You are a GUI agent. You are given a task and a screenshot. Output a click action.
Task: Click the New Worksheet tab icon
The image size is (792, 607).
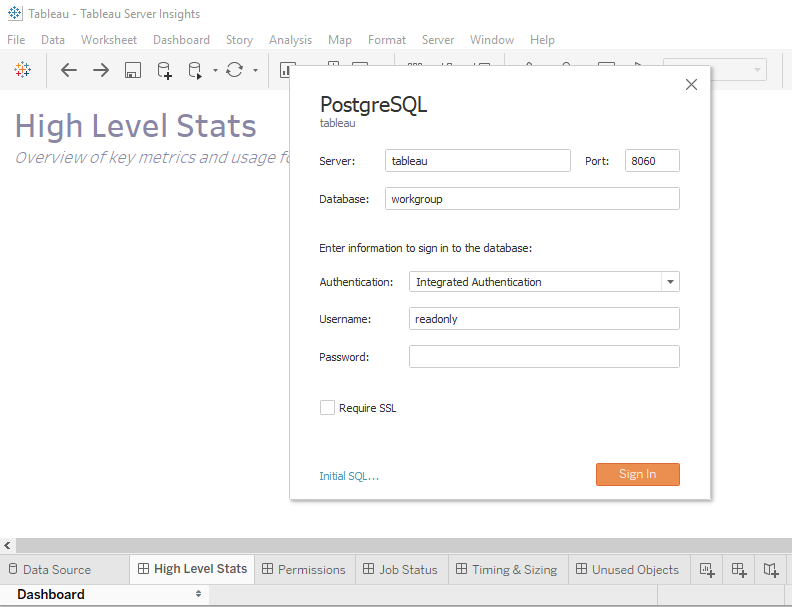click(707, 570)
